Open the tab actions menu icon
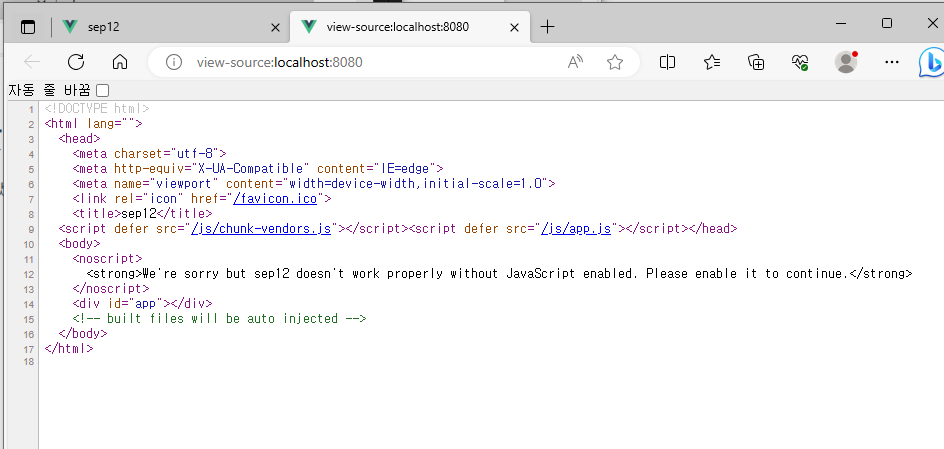Viewport: 944px width, 449px height. 28,27
